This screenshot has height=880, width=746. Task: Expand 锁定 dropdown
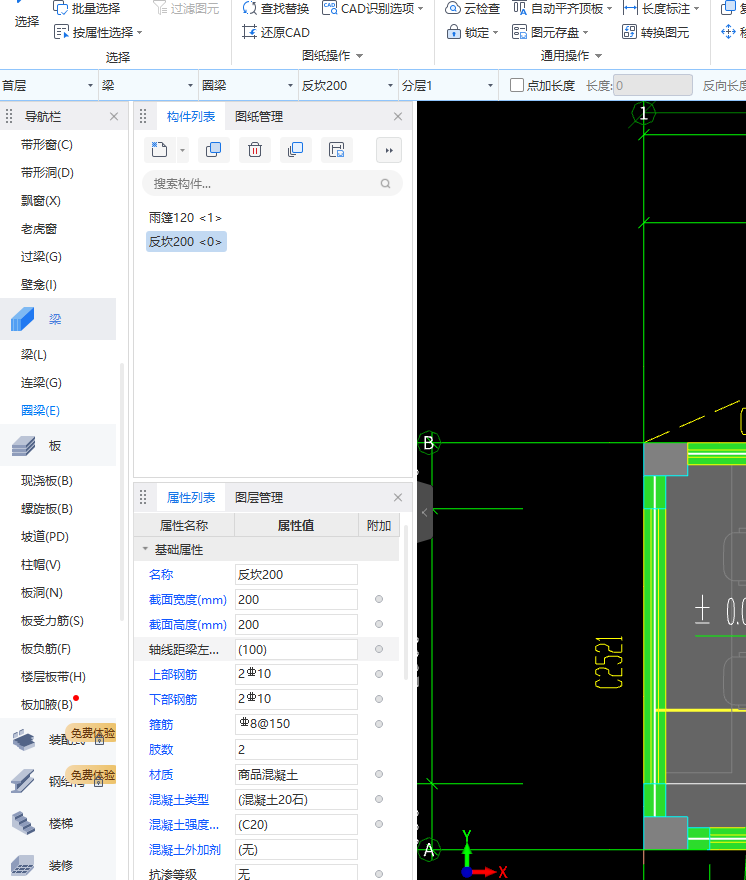tap(495, 33)
